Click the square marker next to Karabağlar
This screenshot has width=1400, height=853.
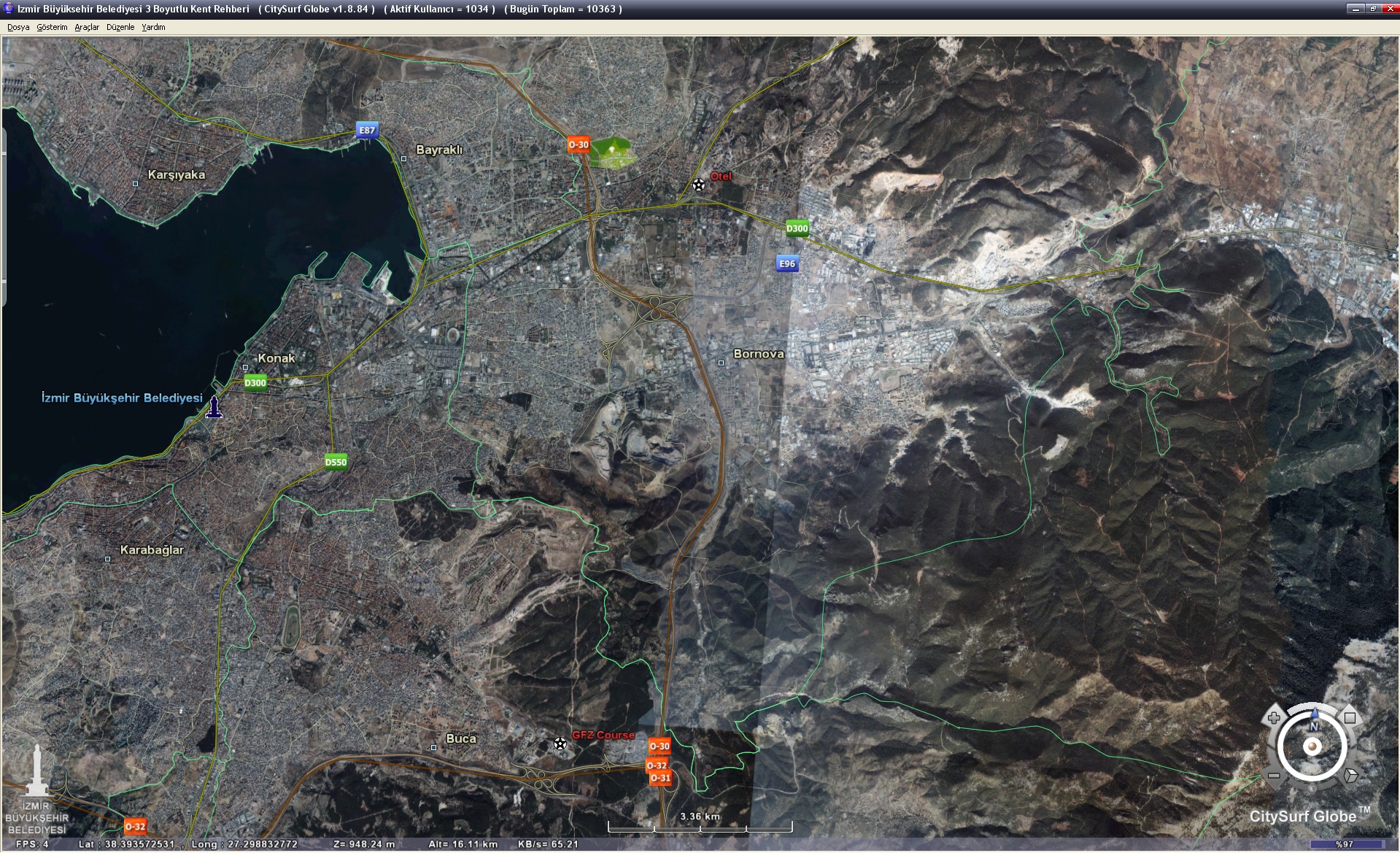tap(107, 559)
